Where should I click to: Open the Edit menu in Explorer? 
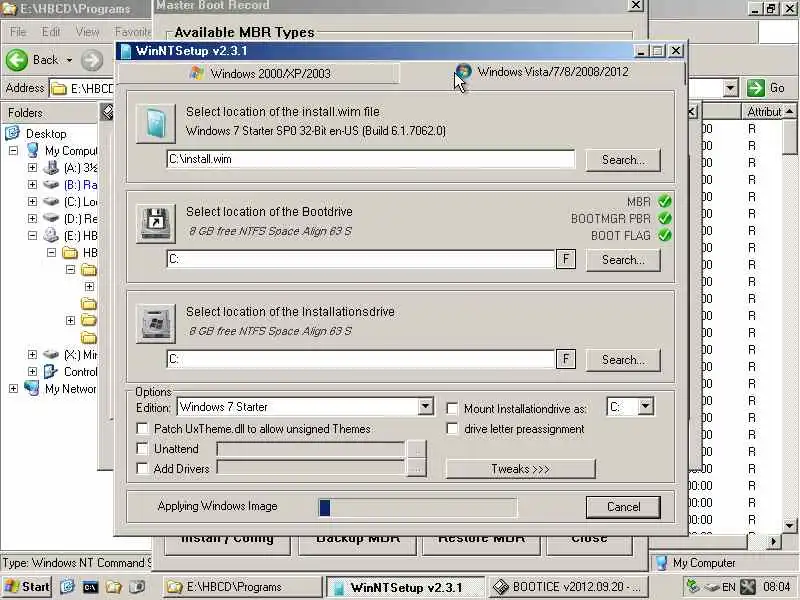pos(51,32)
